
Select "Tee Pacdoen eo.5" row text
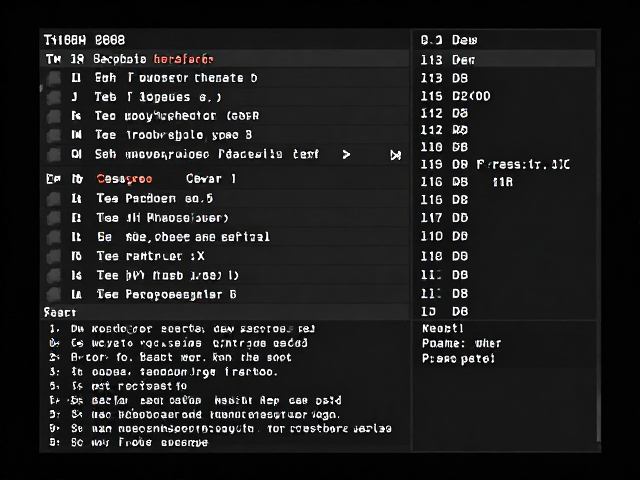point(155,199)
